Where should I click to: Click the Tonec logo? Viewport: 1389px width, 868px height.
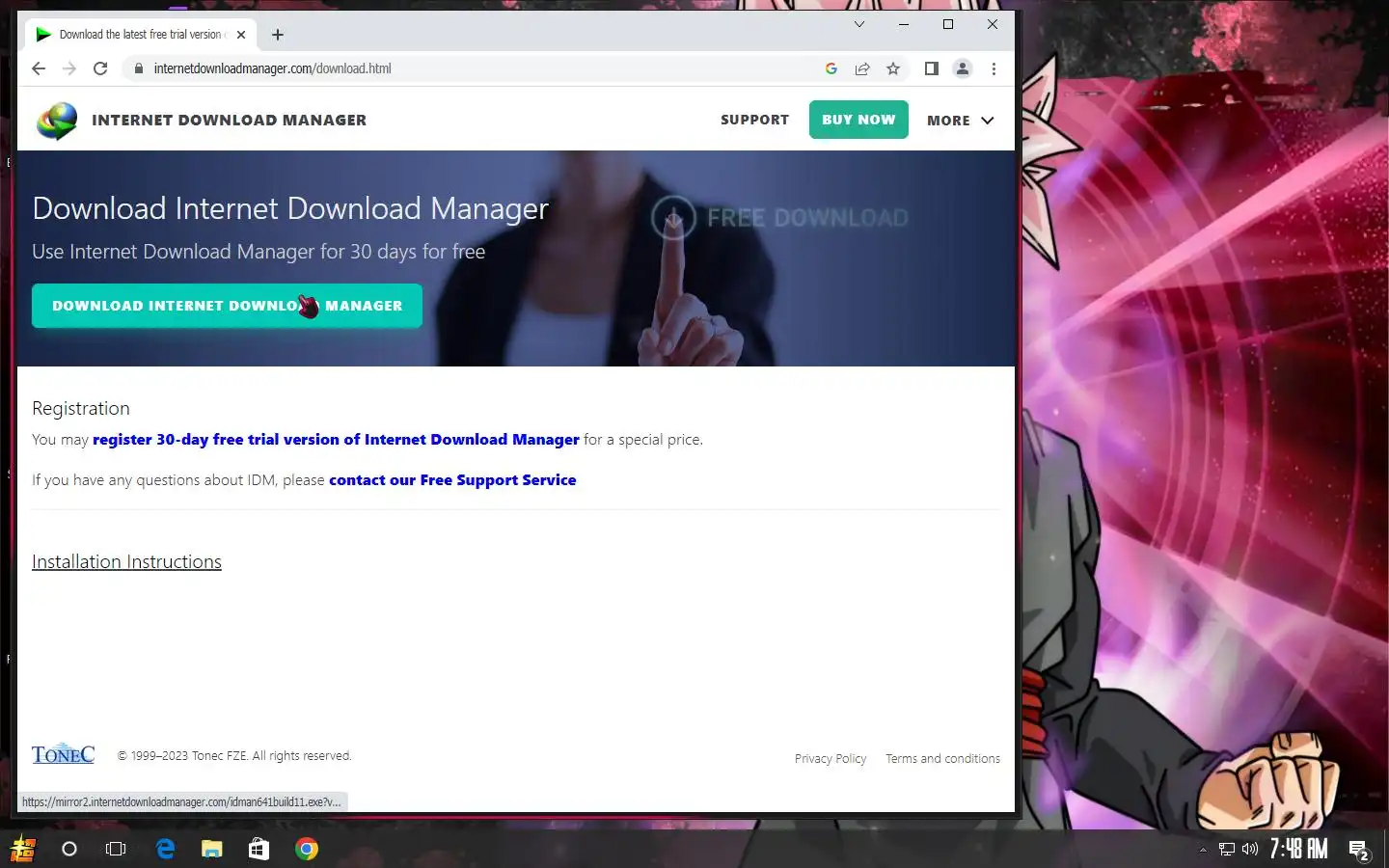pyautogui.click(x=63, y=753)
